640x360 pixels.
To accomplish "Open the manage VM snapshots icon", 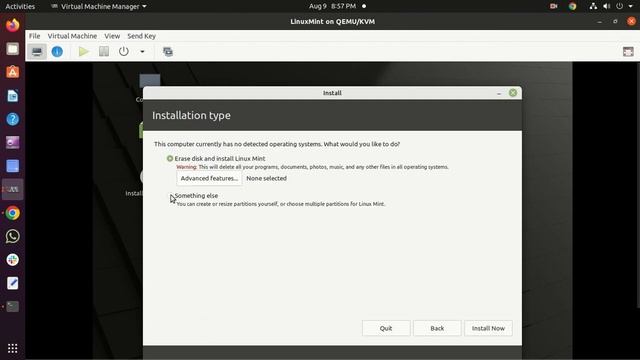I will [168, 51].
